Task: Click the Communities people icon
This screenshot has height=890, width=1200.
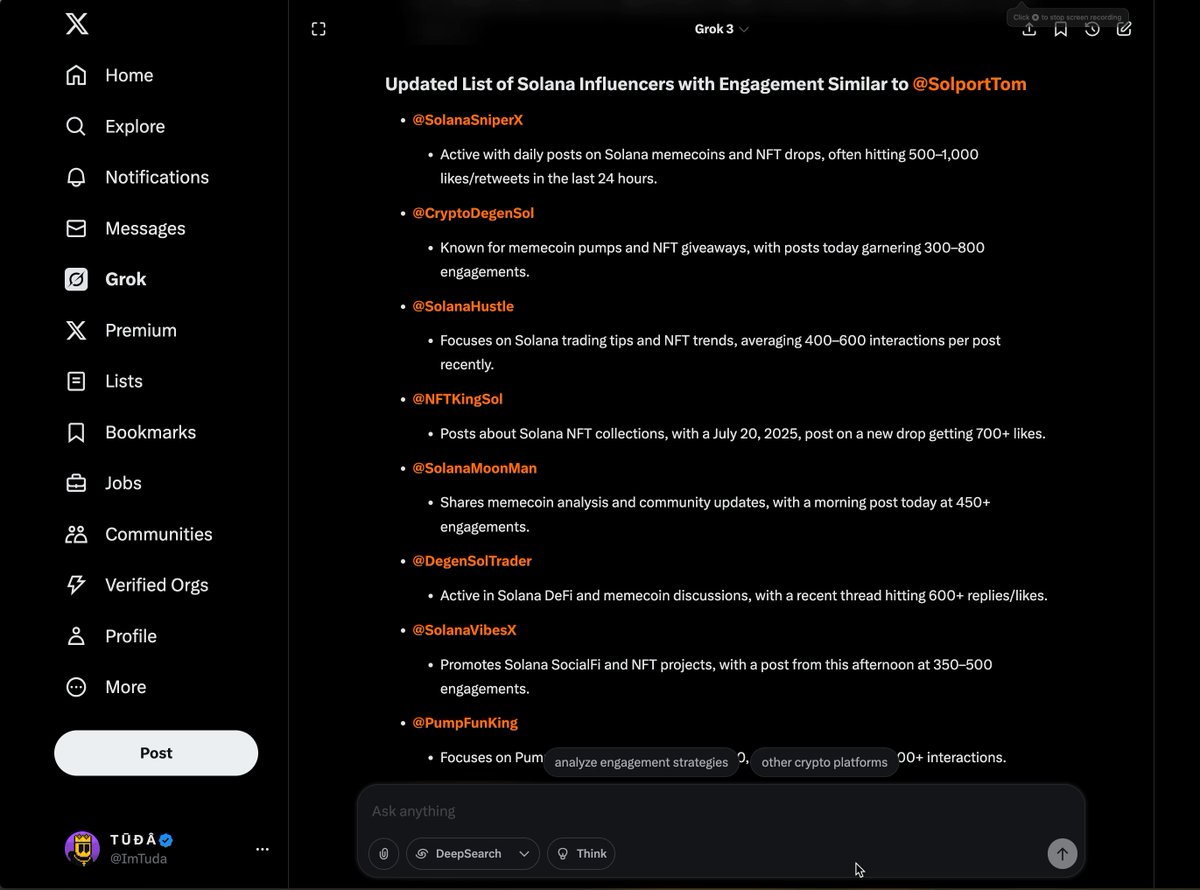Action: [76, 534]
